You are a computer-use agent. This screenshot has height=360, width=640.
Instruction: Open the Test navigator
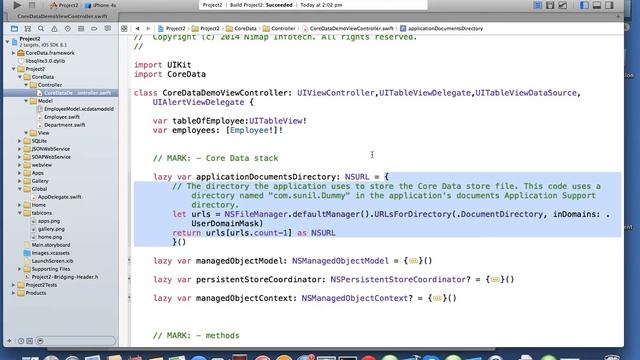point(68,29)
